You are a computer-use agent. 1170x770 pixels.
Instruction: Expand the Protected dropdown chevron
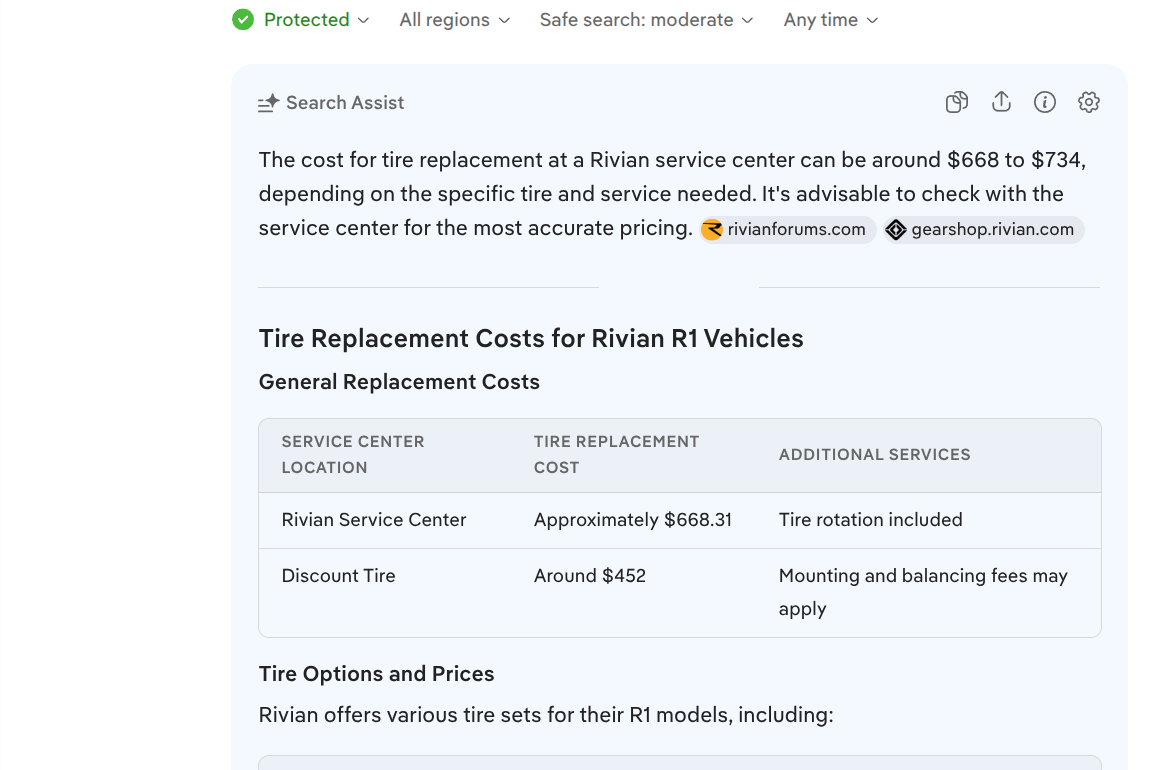[x=363, y=21]
